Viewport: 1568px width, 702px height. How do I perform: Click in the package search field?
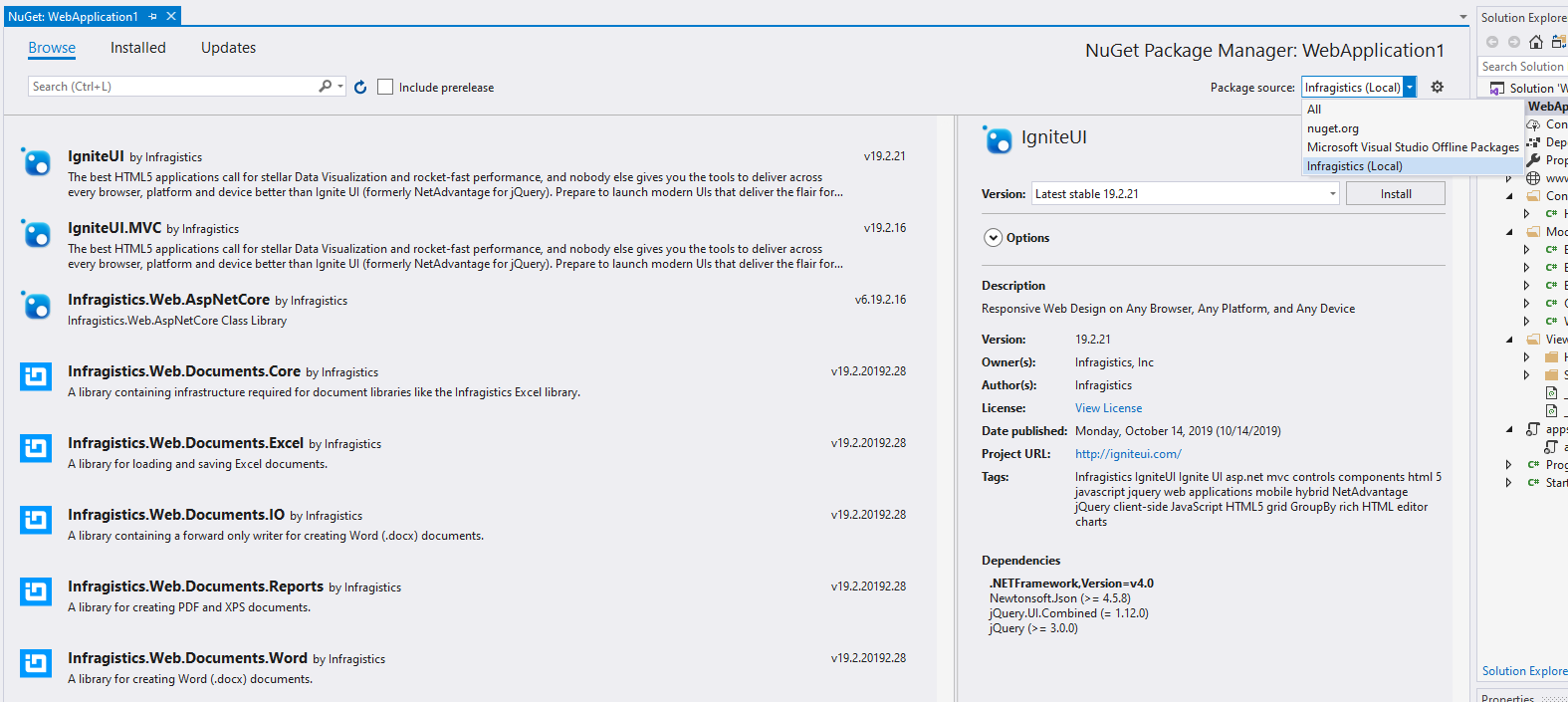(x=169, y=87)
